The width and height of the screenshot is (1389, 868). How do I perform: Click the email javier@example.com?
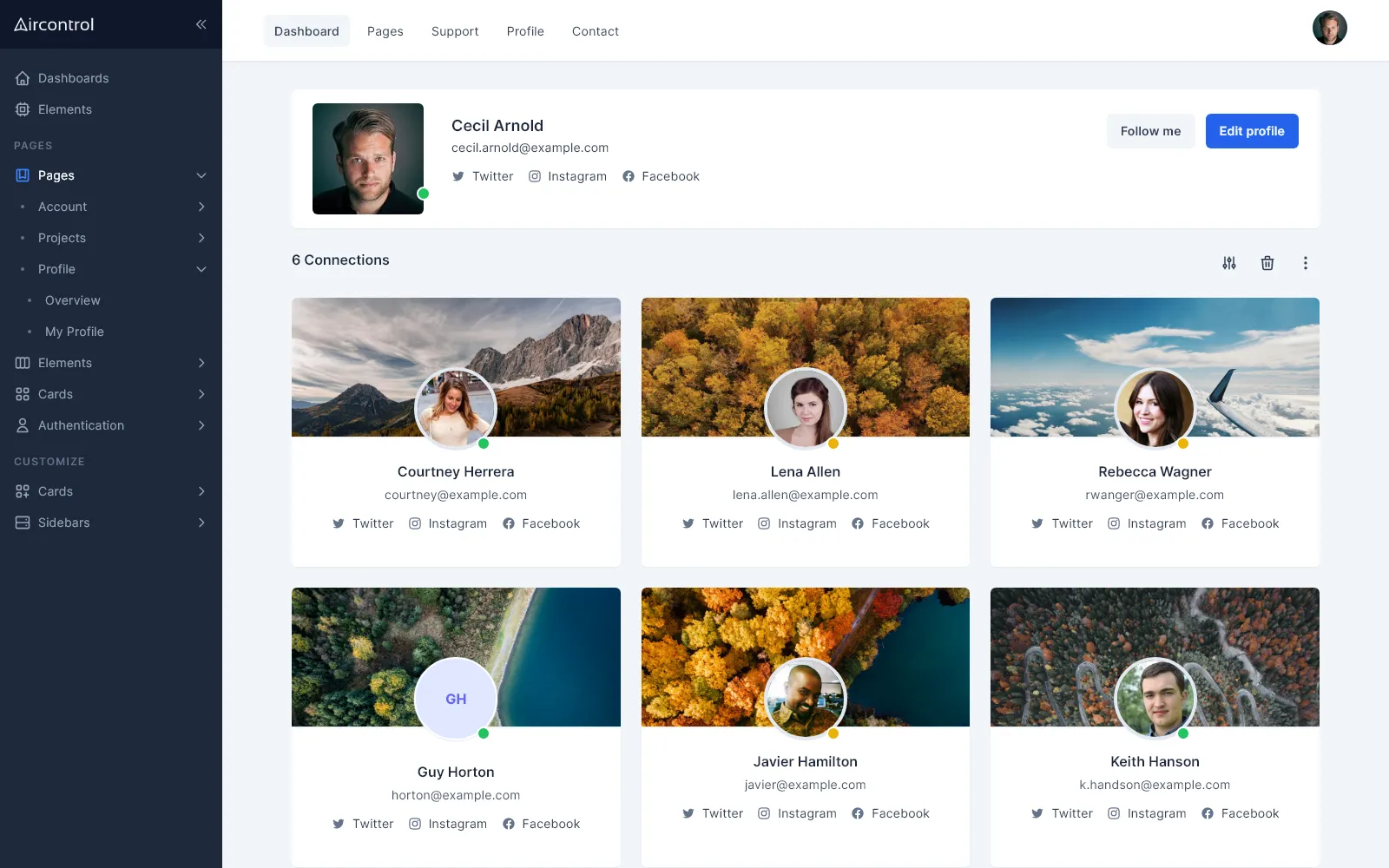tap(806, 785)
